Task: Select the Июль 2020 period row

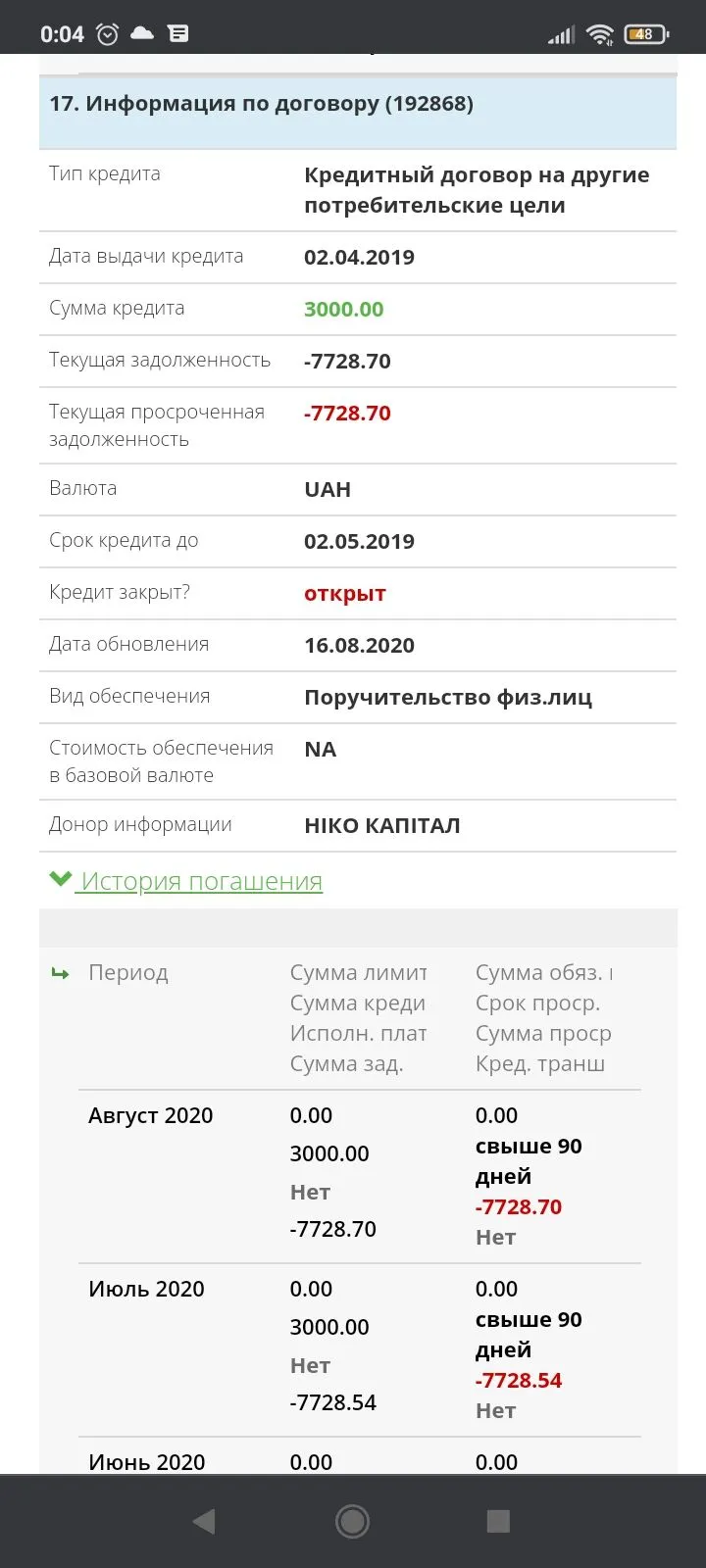Action: [x=146, y=1289]
